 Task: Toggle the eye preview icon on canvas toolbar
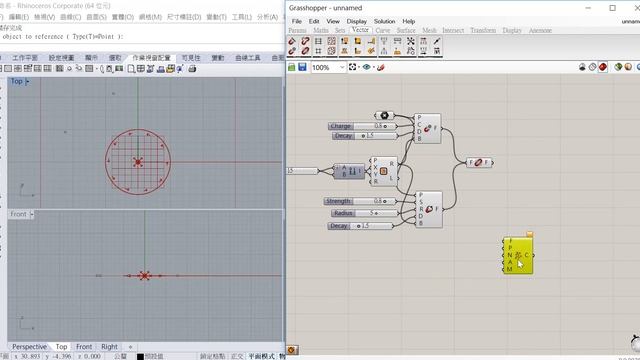pyautogui.click(x=367, y=67)
